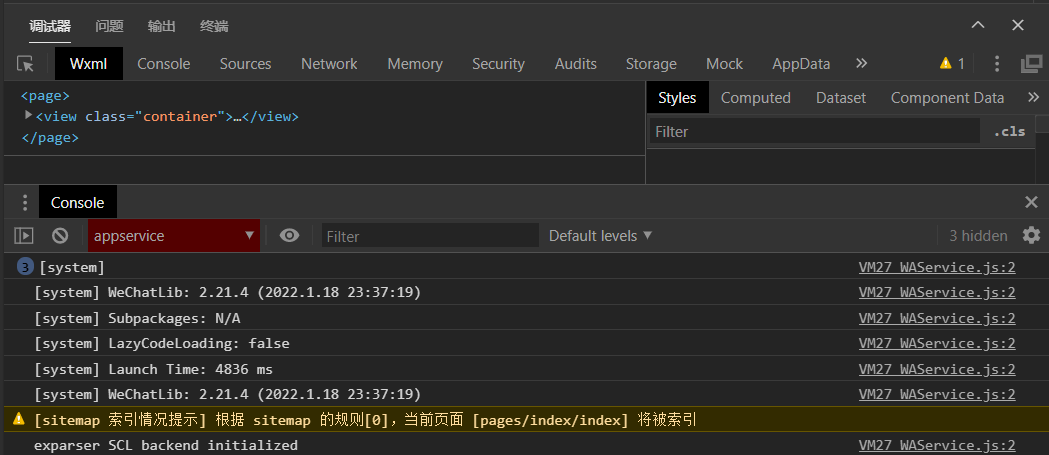This screenshot has height=455, width=1049.
Task: Switch to the Wxml tab
Action: 88,64
